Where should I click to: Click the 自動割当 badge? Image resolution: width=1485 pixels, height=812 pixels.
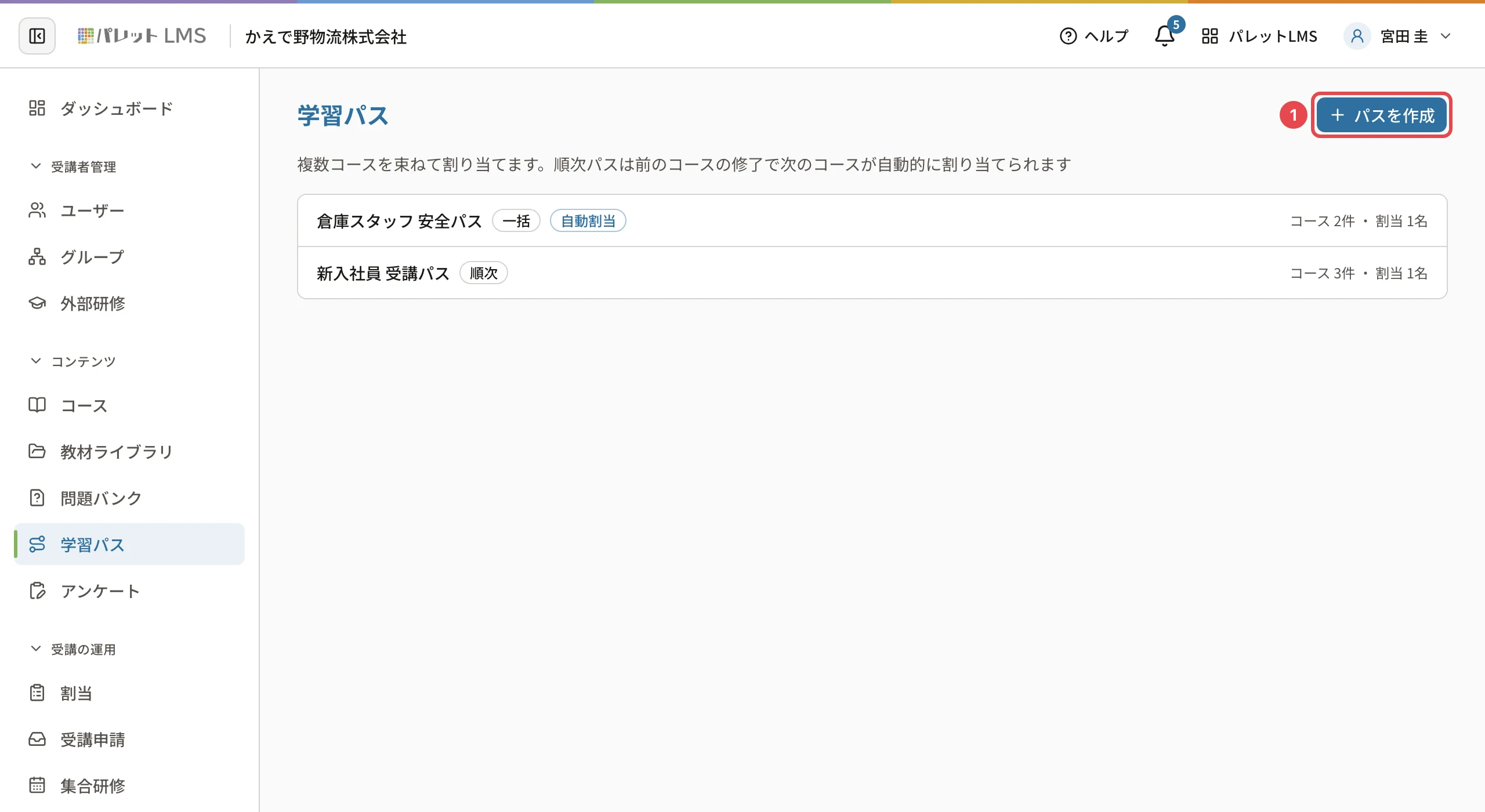coord(588,221)
